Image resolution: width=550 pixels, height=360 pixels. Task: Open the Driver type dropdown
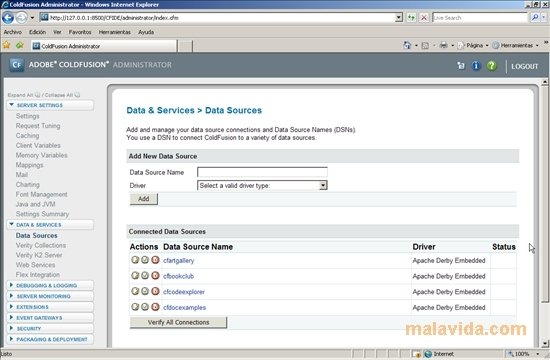point(323,185)
